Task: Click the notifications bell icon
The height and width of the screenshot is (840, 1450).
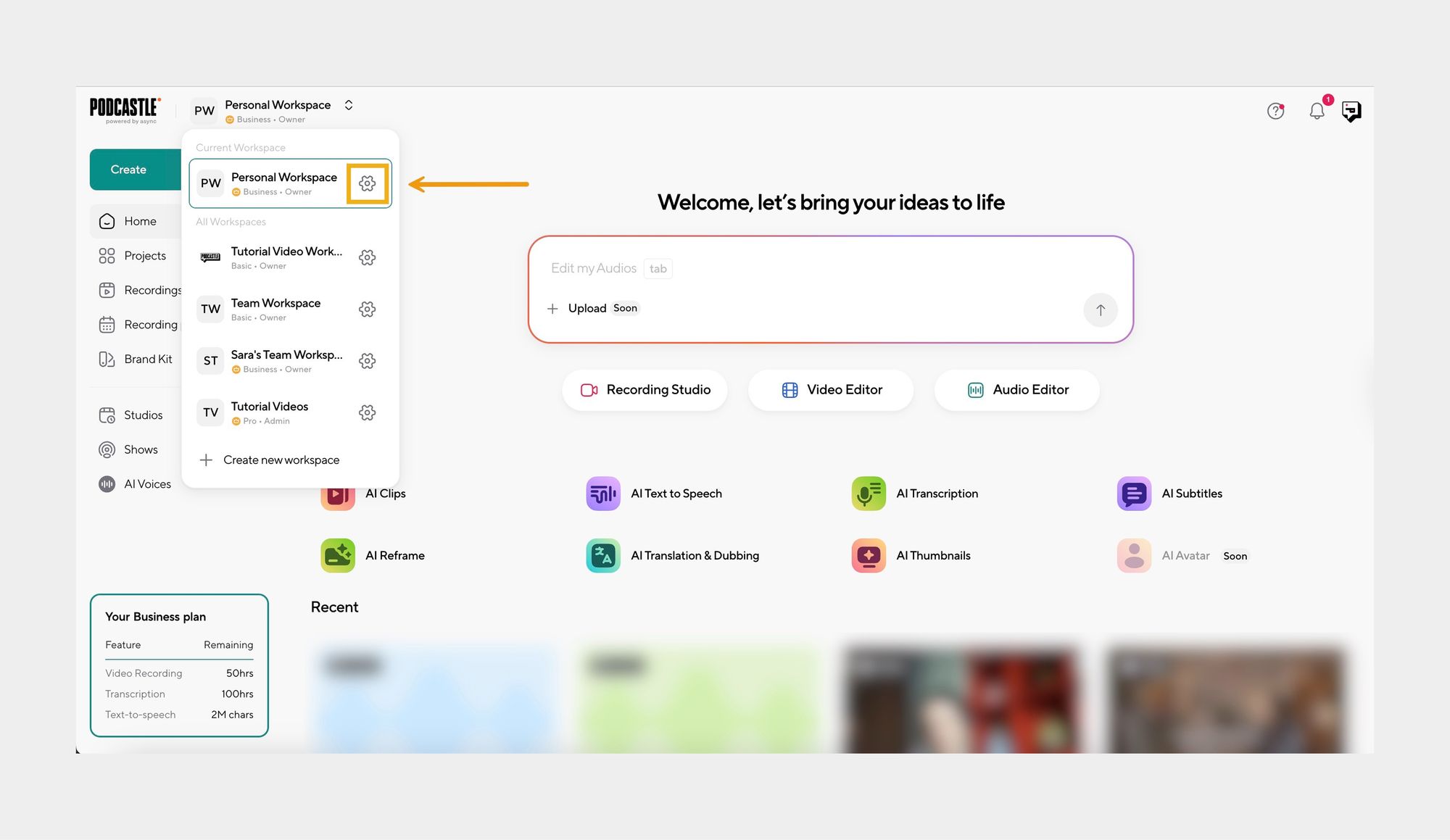Action: click(1317, 111)
